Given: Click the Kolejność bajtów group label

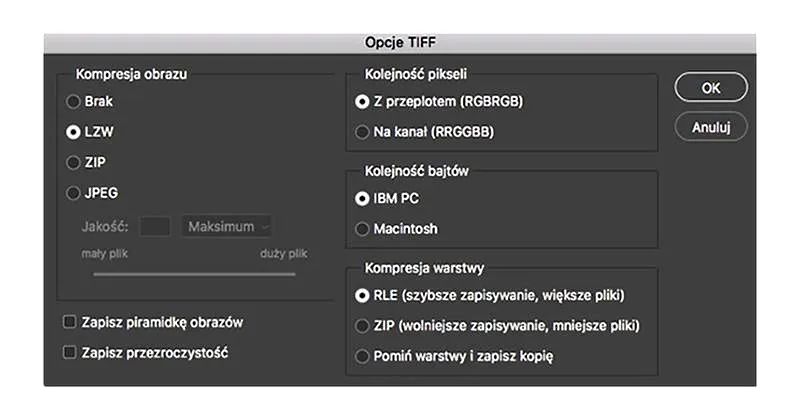Looking at the screenshot, I should click(x=416, y=171).
